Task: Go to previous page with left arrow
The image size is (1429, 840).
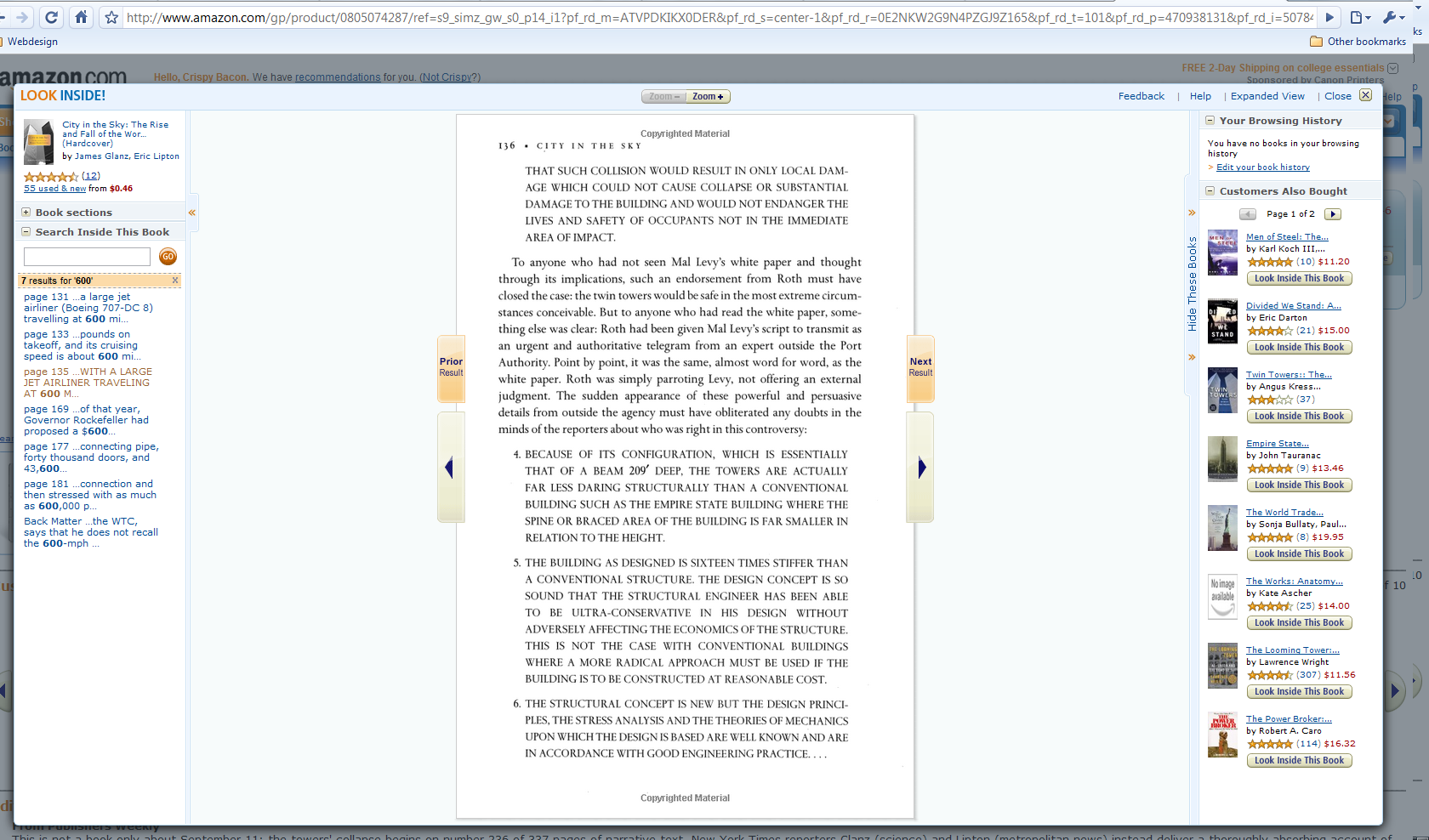Action: pyautogui.click(x=450, y=468)
